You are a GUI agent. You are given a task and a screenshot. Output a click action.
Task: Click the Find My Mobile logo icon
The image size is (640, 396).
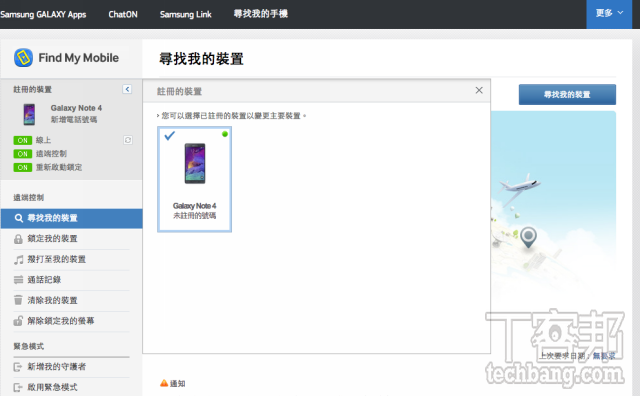23,58
